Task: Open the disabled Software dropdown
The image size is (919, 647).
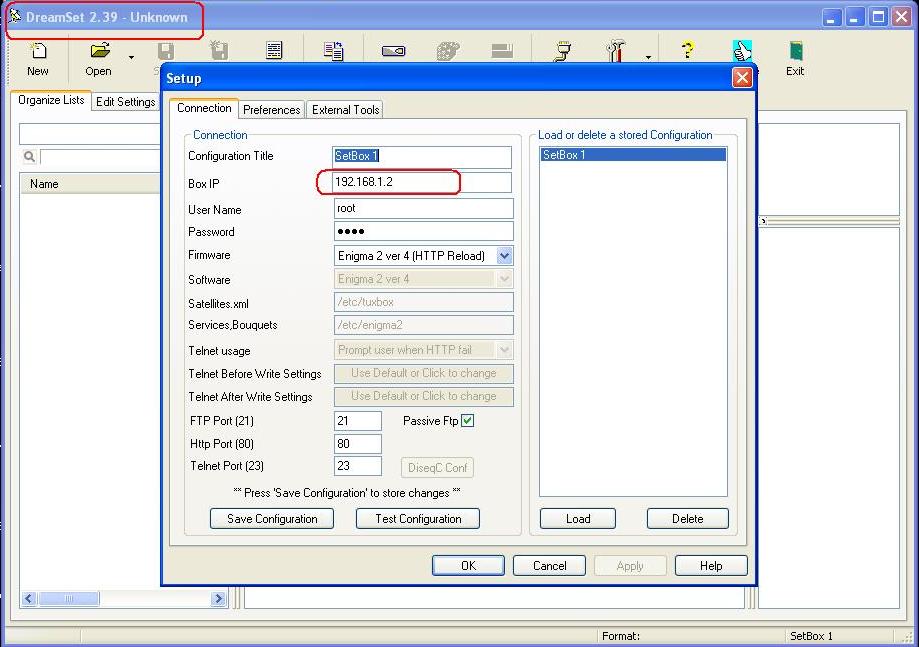Action: coord(504,279)
